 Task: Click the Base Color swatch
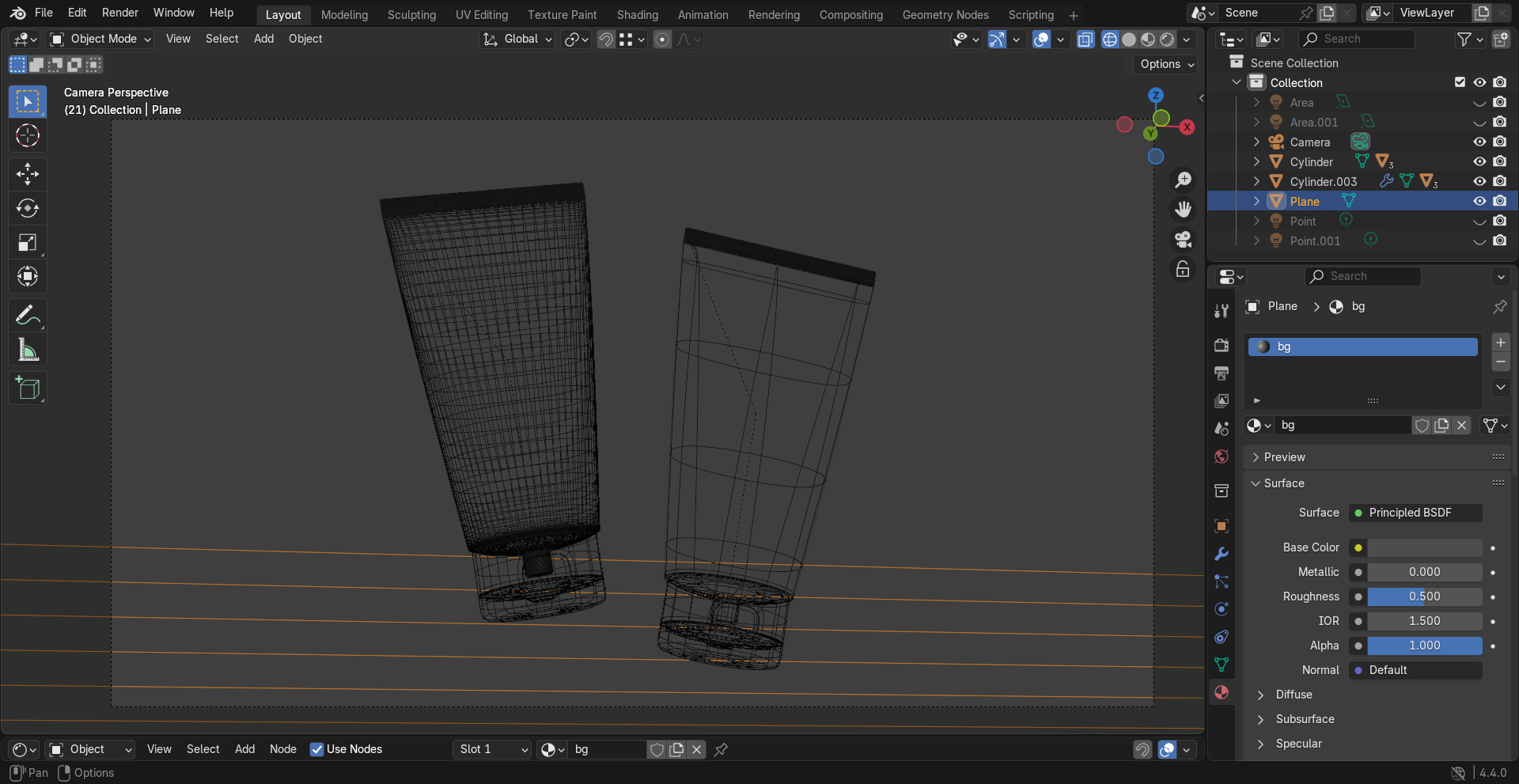(1425, 547)
